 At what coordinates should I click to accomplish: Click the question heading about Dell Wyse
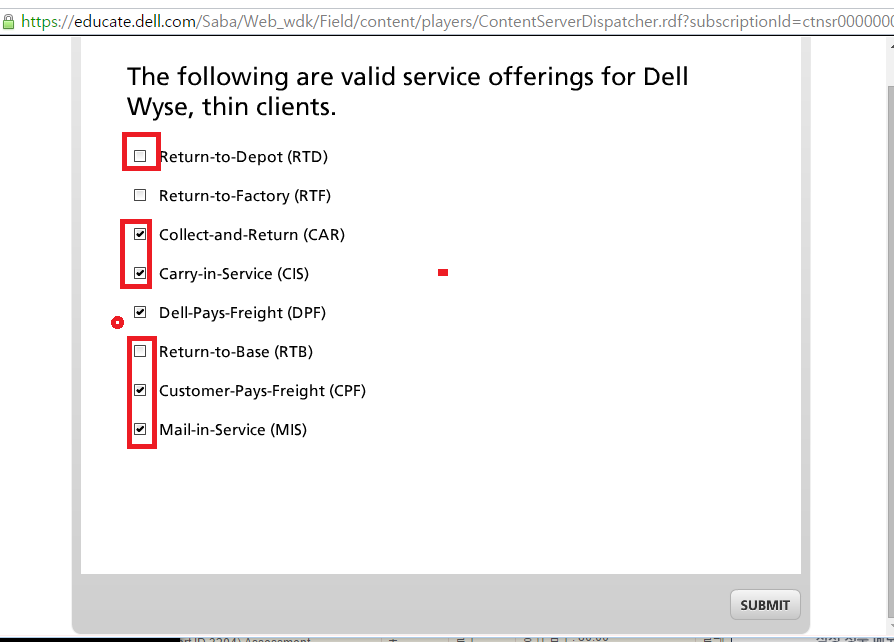point(407,91)
